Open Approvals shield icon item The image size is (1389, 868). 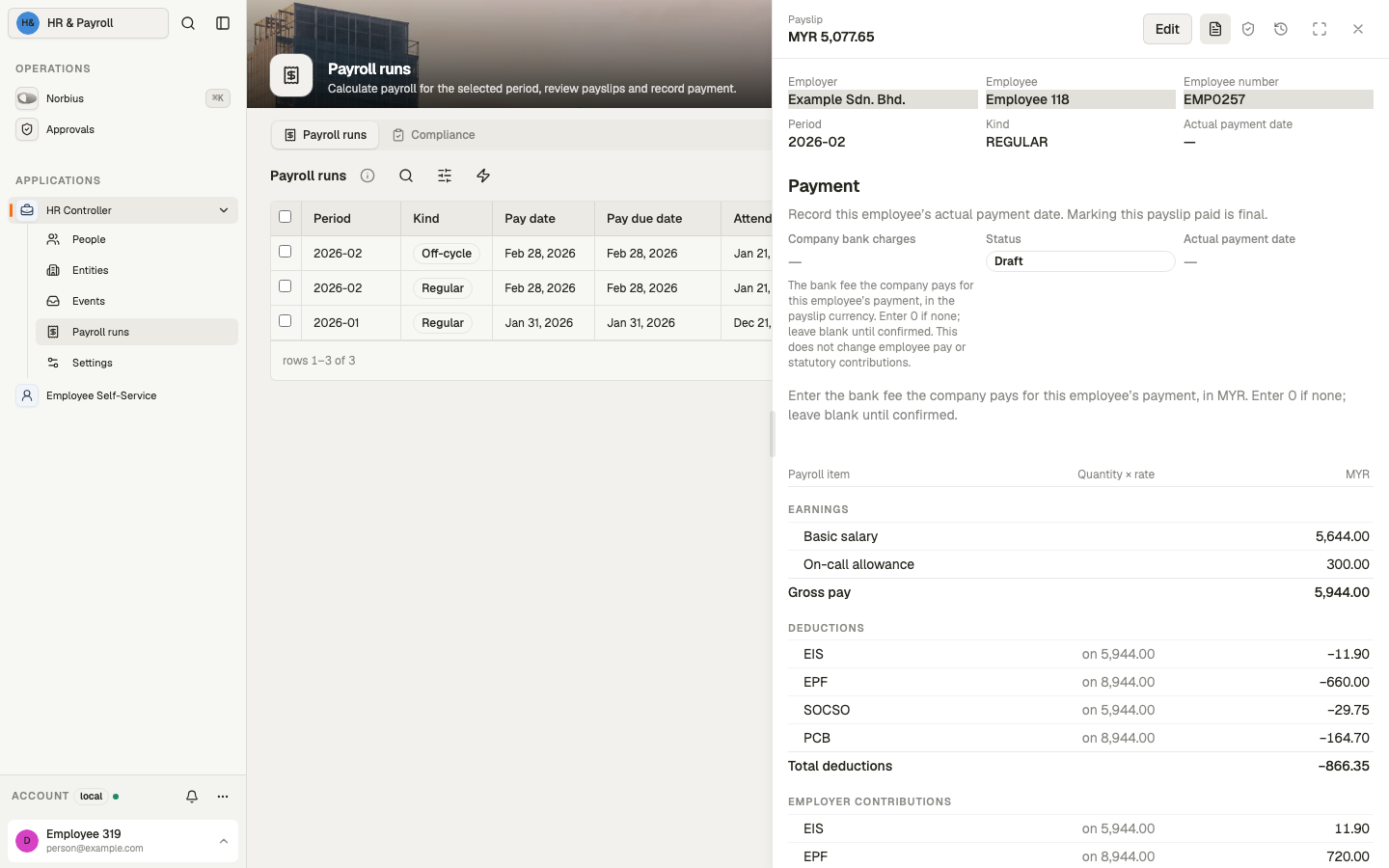tap(123, 129)
